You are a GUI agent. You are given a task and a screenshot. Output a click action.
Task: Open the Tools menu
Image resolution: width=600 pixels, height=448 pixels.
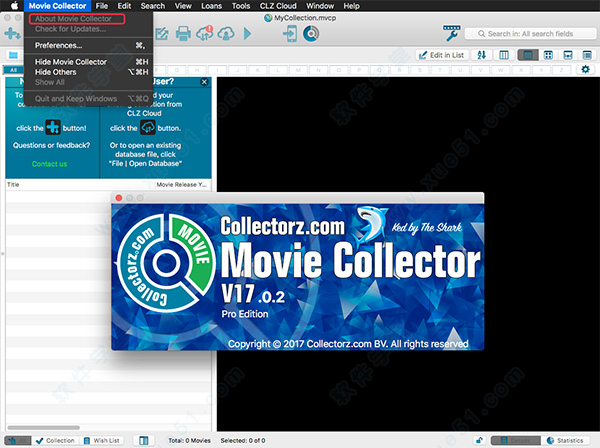[241, 6]
